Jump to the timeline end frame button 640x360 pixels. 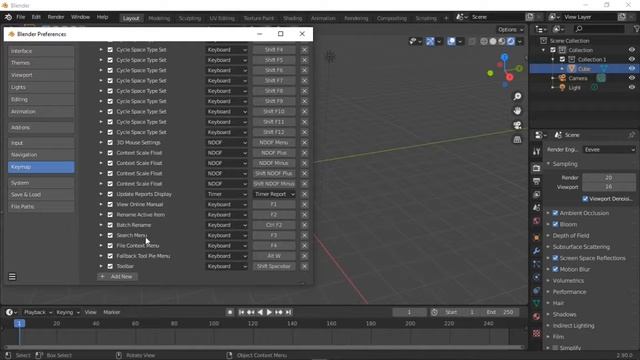(x=288, y=312)
